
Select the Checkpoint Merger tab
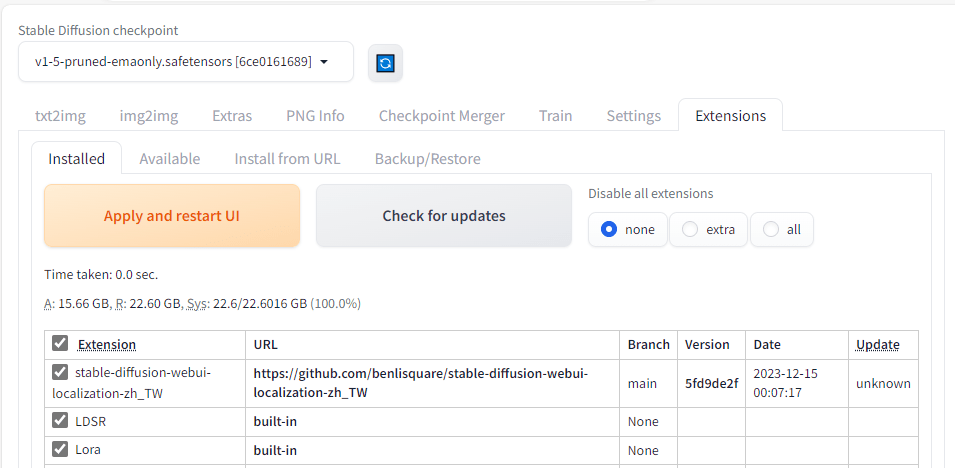(441, 116)
